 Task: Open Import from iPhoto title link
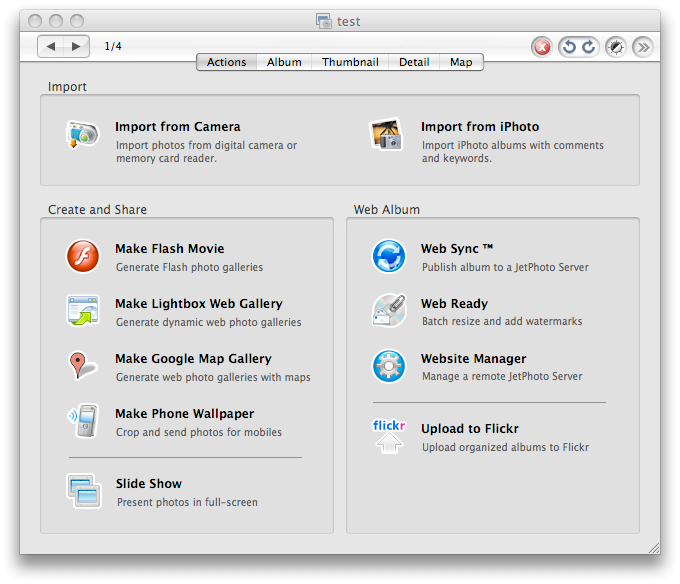click(x=480, y=127)
